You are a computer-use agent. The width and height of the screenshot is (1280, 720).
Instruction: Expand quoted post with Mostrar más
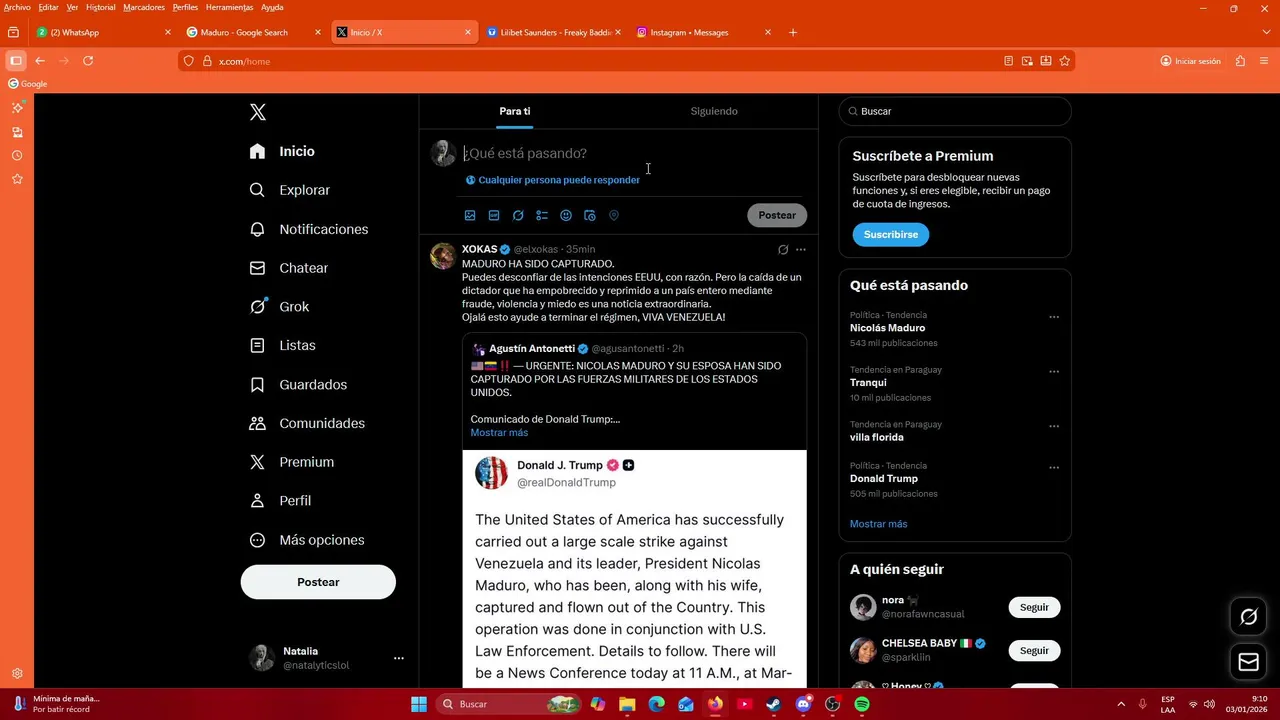tap(499, 432)
